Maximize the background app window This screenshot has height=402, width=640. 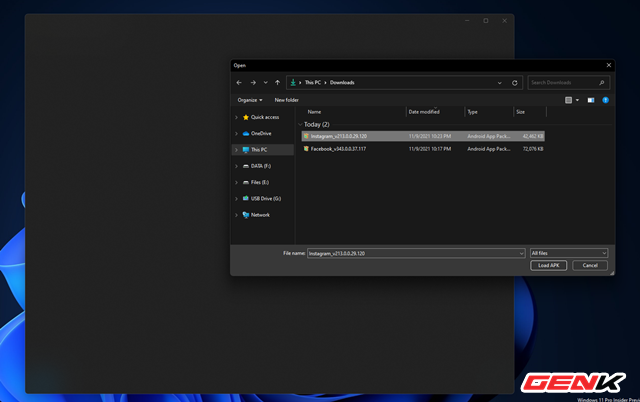pyautogui.click(x=486, y=21)
